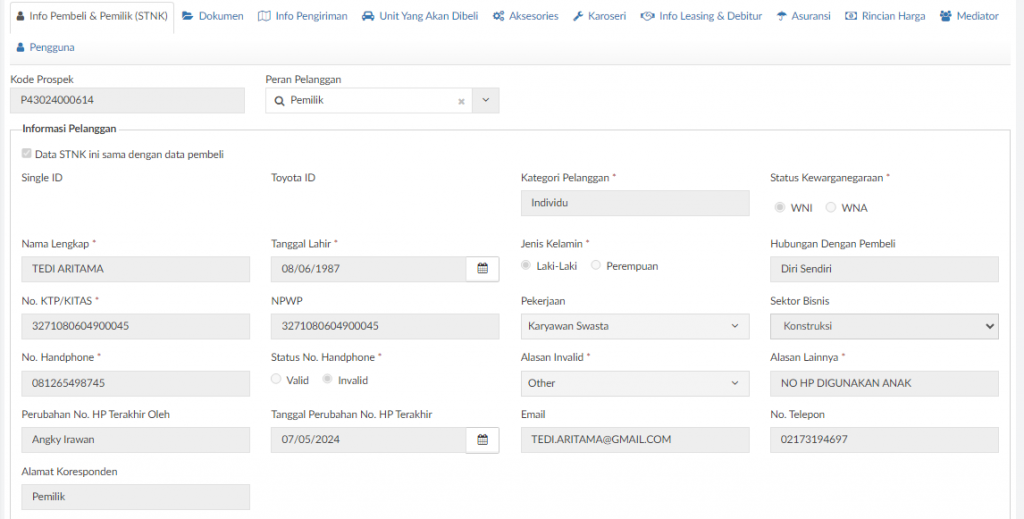This screenshot has height=519, width=1024.
Task: Open the Sektor Bisnis dropdown
Action: (x=884, y=326)
